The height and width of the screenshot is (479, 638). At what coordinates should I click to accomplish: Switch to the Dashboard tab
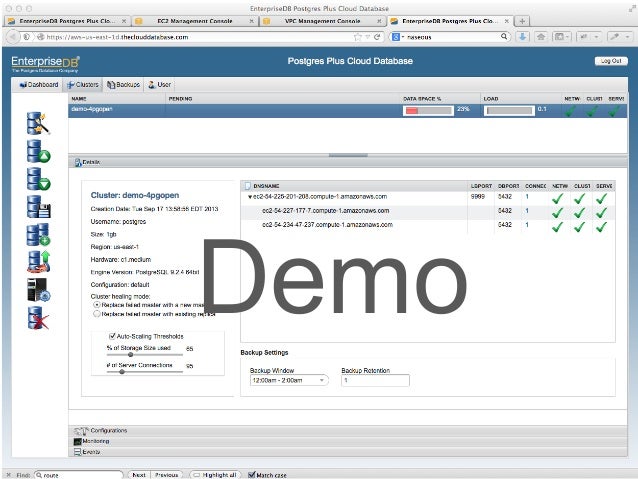click(x=36, y=85)
